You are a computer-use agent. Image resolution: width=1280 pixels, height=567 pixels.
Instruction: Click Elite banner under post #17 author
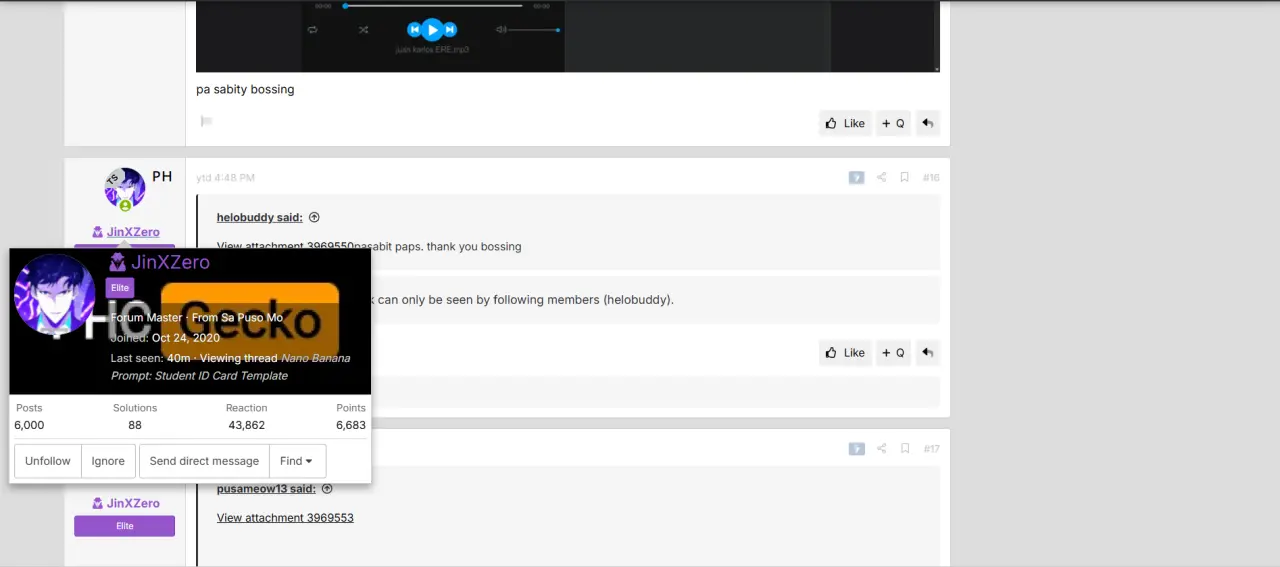[124, 526]
